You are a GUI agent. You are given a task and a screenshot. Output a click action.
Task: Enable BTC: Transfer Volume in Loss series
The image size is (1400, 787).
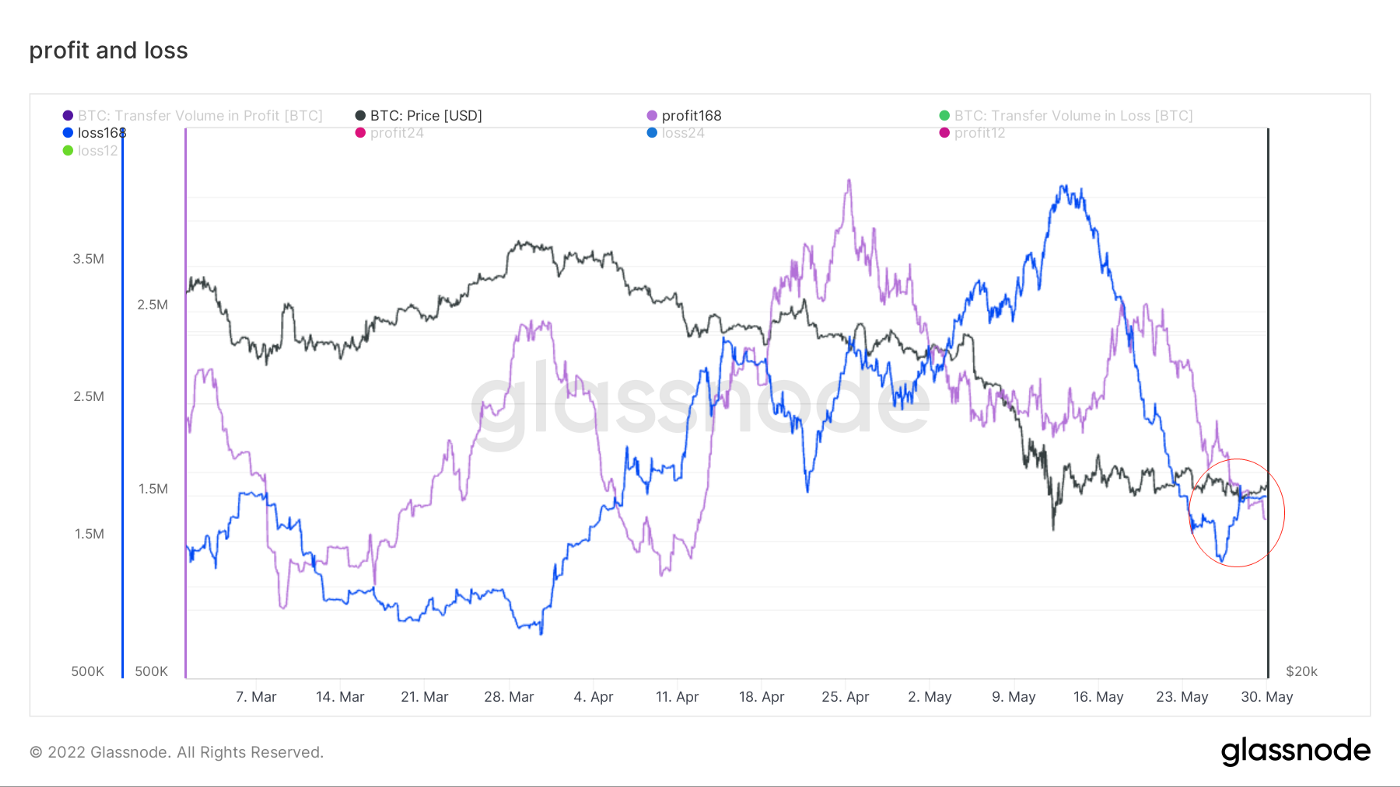[x=1073, y=116]
